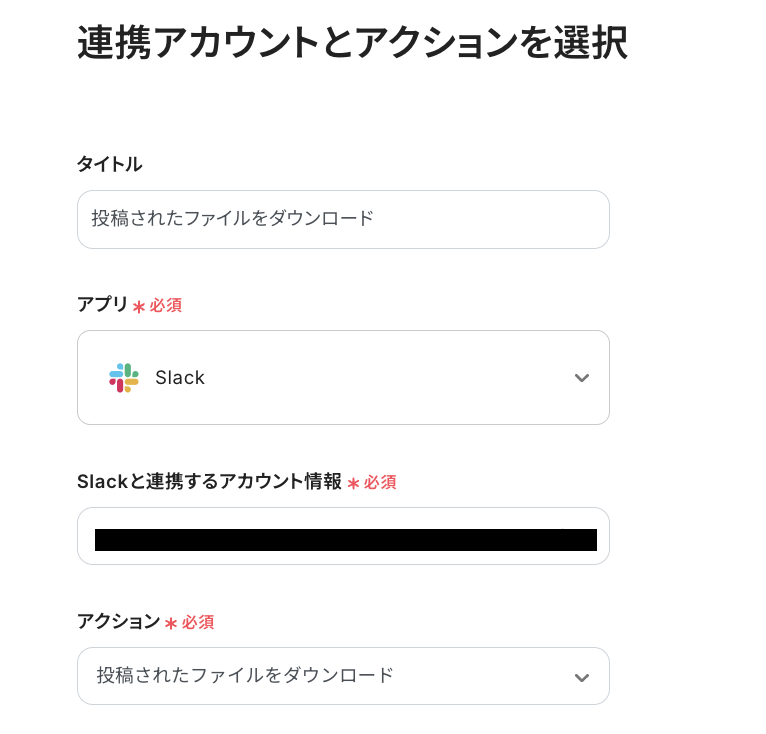Click the アプリ field label
This screenshot has height=734, width=766.
click(x=102, y=305)
